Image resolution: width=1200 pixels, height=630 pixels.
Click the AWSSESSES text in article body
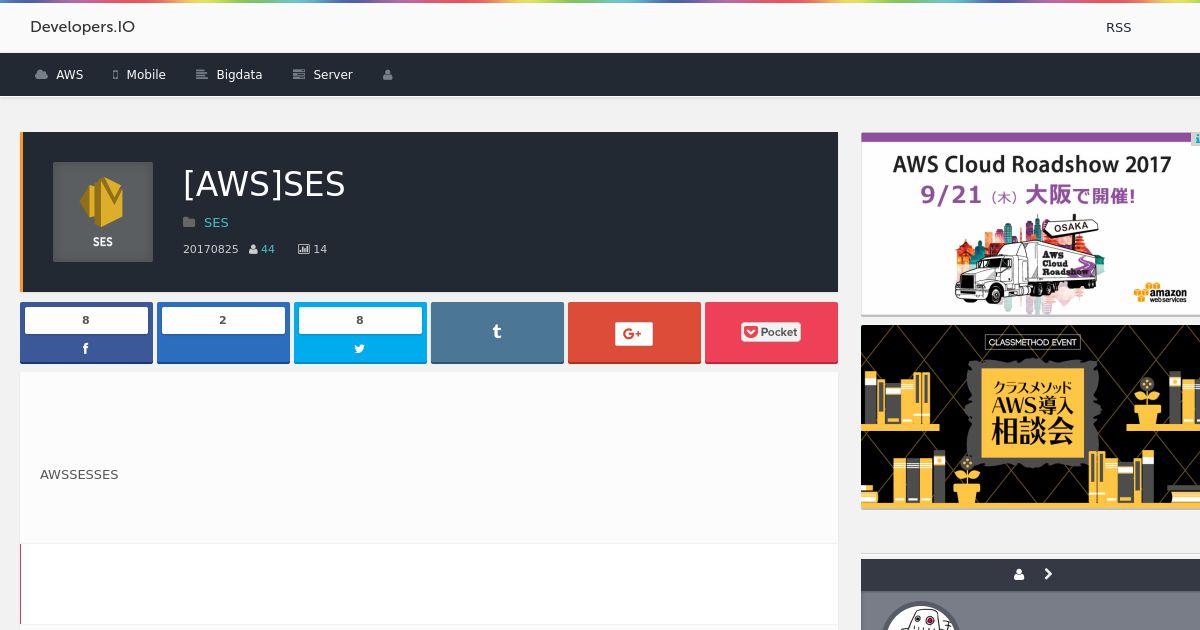pyautogui.click(x=79, y=475)
